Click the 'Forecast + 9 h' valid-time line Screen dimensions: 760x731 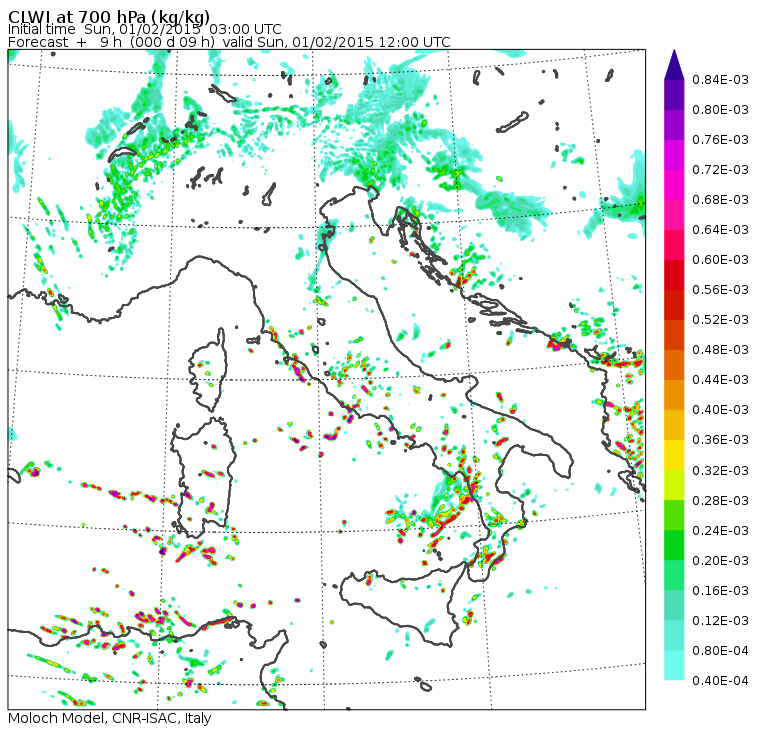click(x=229, y=42)
